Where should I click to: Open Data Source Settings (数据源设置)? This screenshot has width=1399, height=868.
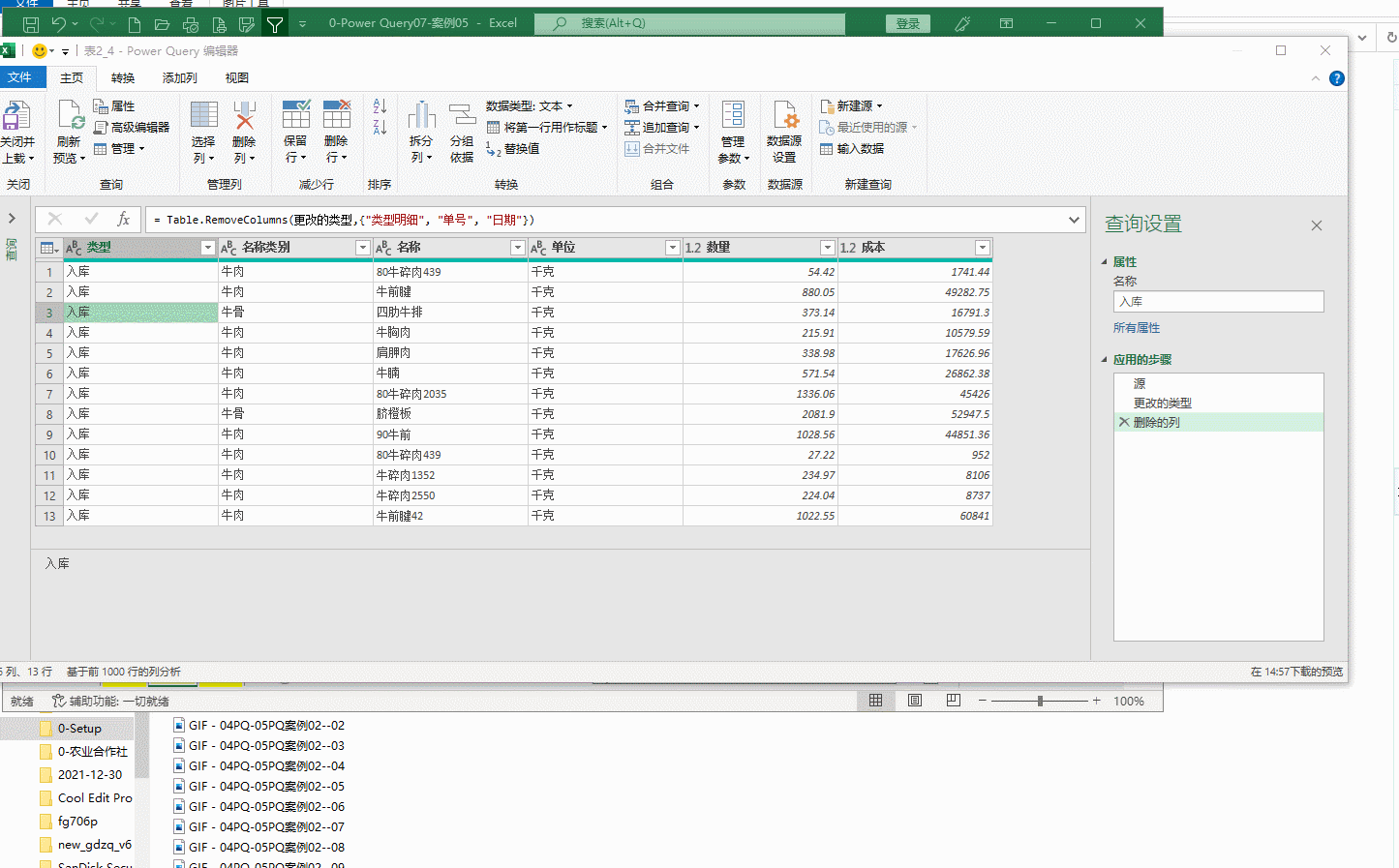pyautogui.click(x=784, y=132)
